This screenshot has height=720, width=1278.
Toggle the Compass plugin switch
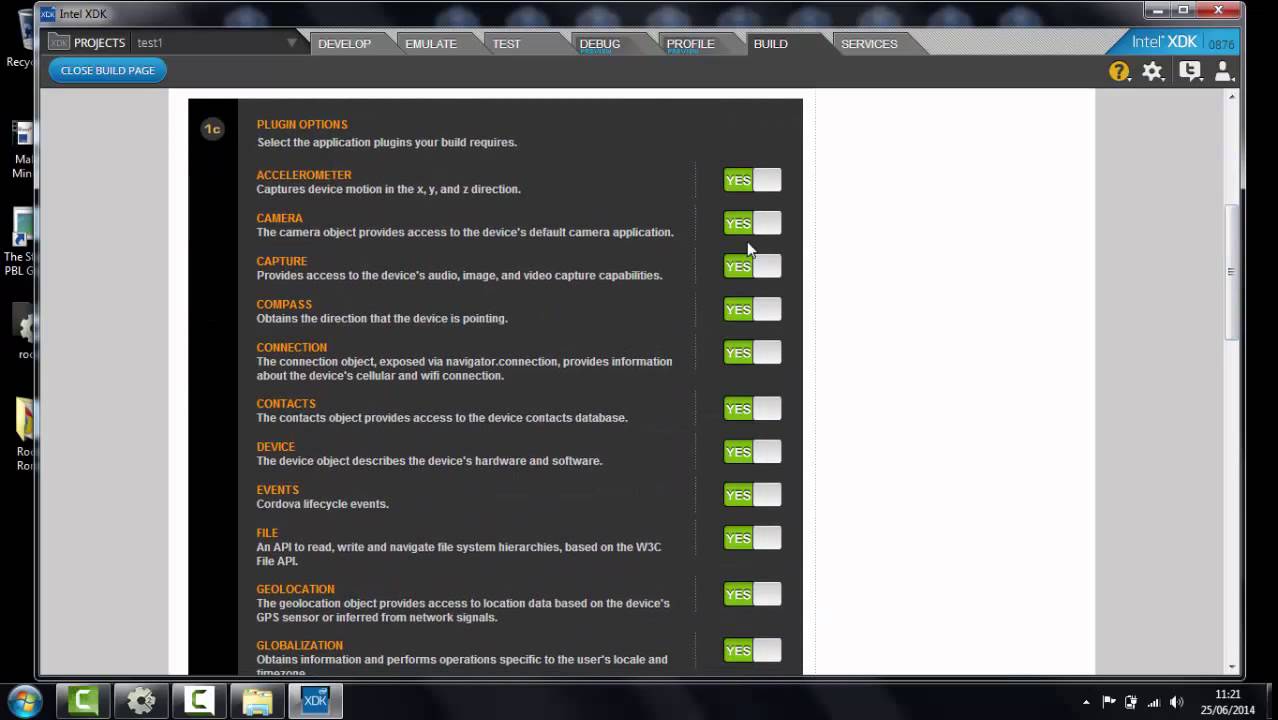(x=752, y=309)
